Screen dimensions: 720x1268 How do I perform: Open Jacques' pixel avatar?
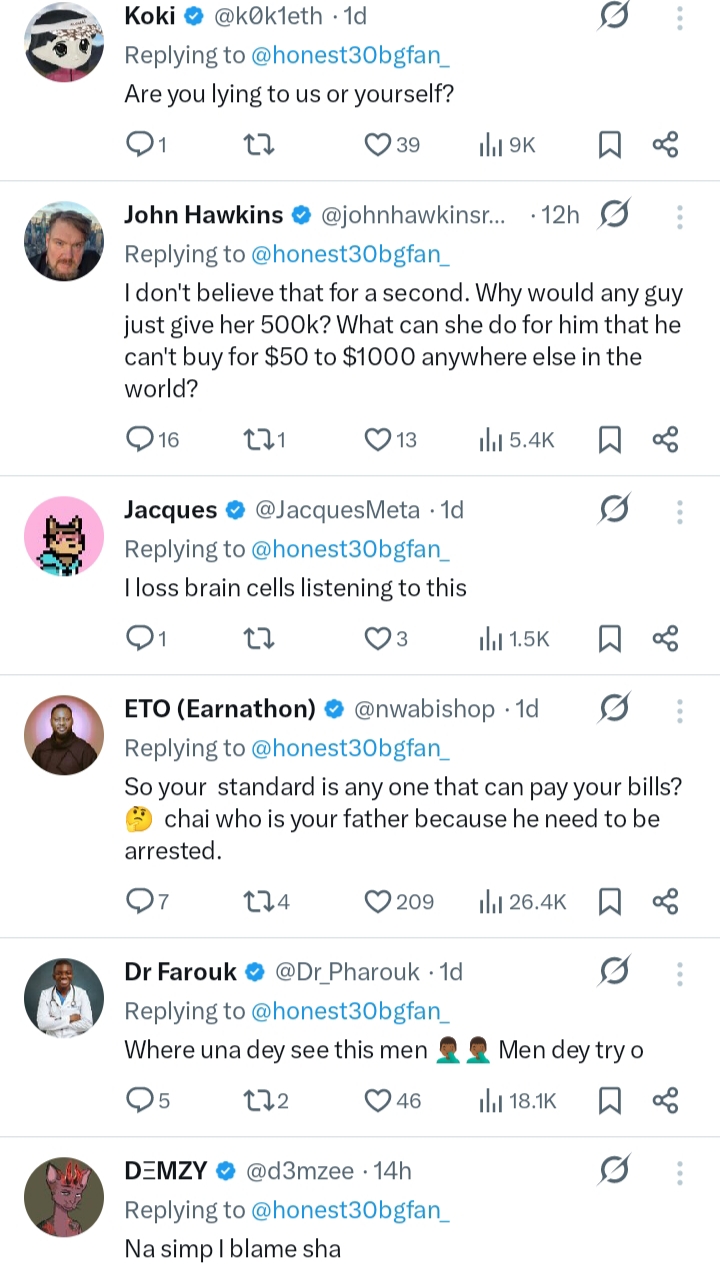(x=64, y=536)
